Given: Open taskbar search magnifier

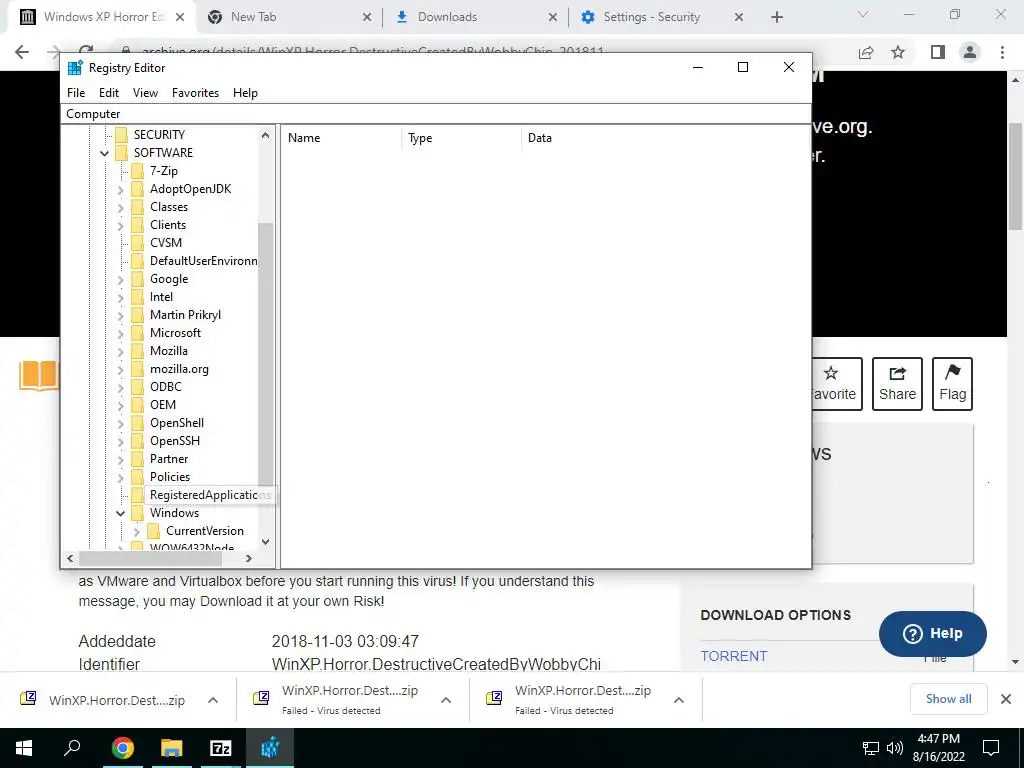Looking at the screenshot, I should (72, 748).
